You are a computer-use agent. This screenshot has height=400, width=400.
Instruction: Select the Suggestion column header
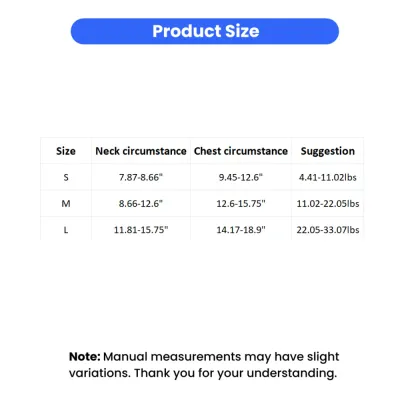pos(328,151)
